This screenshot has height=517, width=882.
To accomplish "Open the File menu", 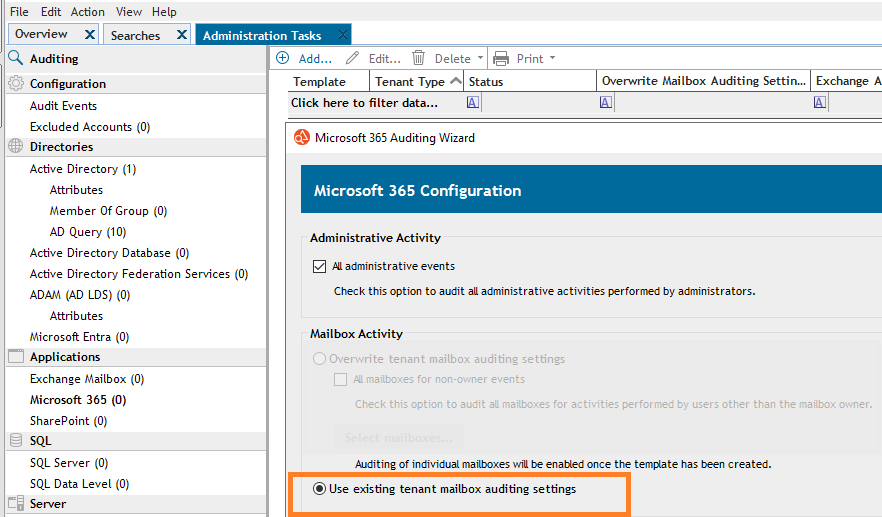I will coord(19,11).
